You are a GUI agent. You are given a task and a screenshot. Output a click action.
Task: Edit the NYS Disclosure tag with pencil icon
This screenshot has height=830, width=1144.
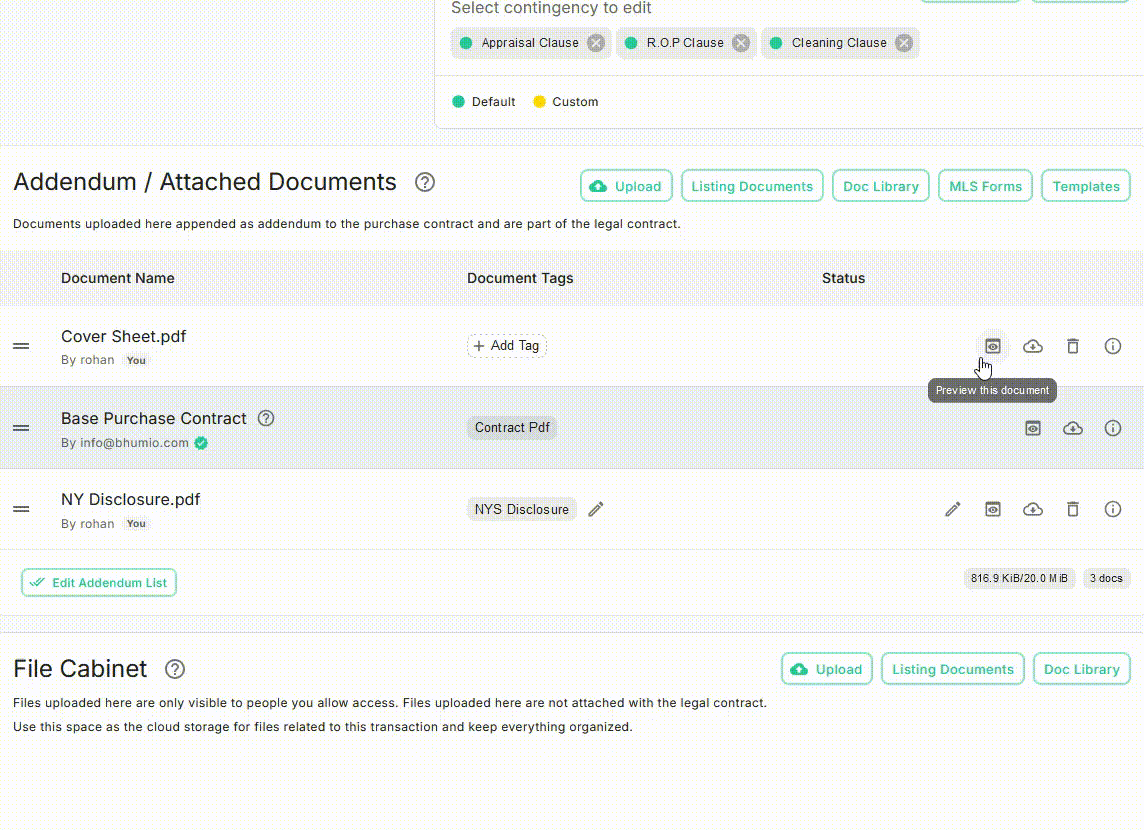coord(596,509)
